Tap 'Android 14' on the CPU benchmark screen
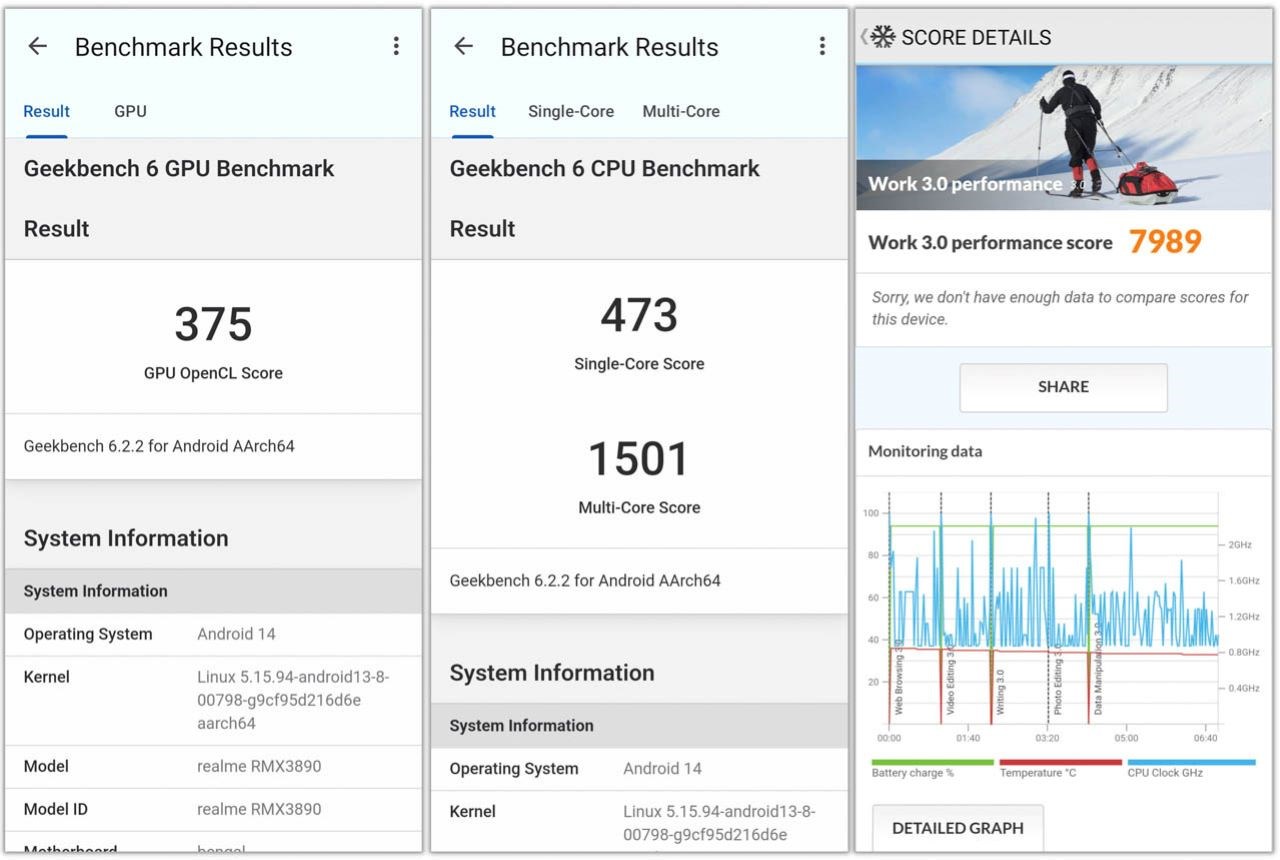 point(662,768)
